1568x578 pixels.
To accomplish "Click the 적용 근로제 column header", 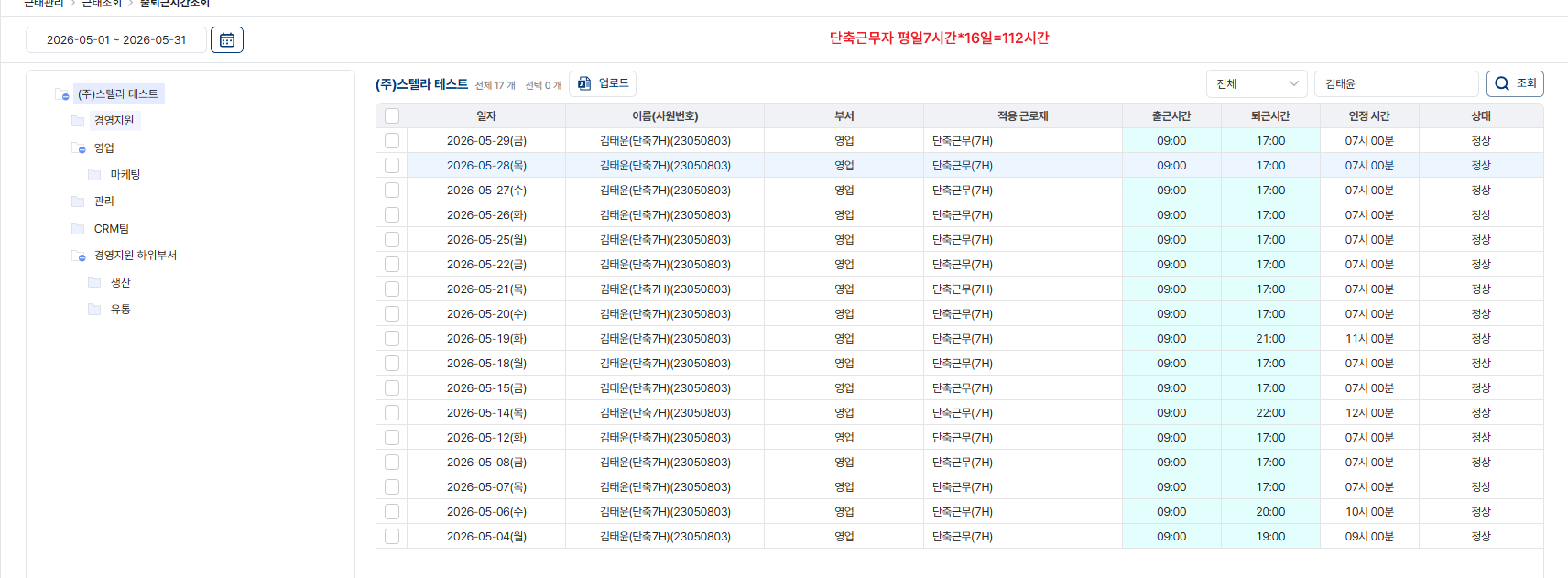I will click(x=1023, y=115).
